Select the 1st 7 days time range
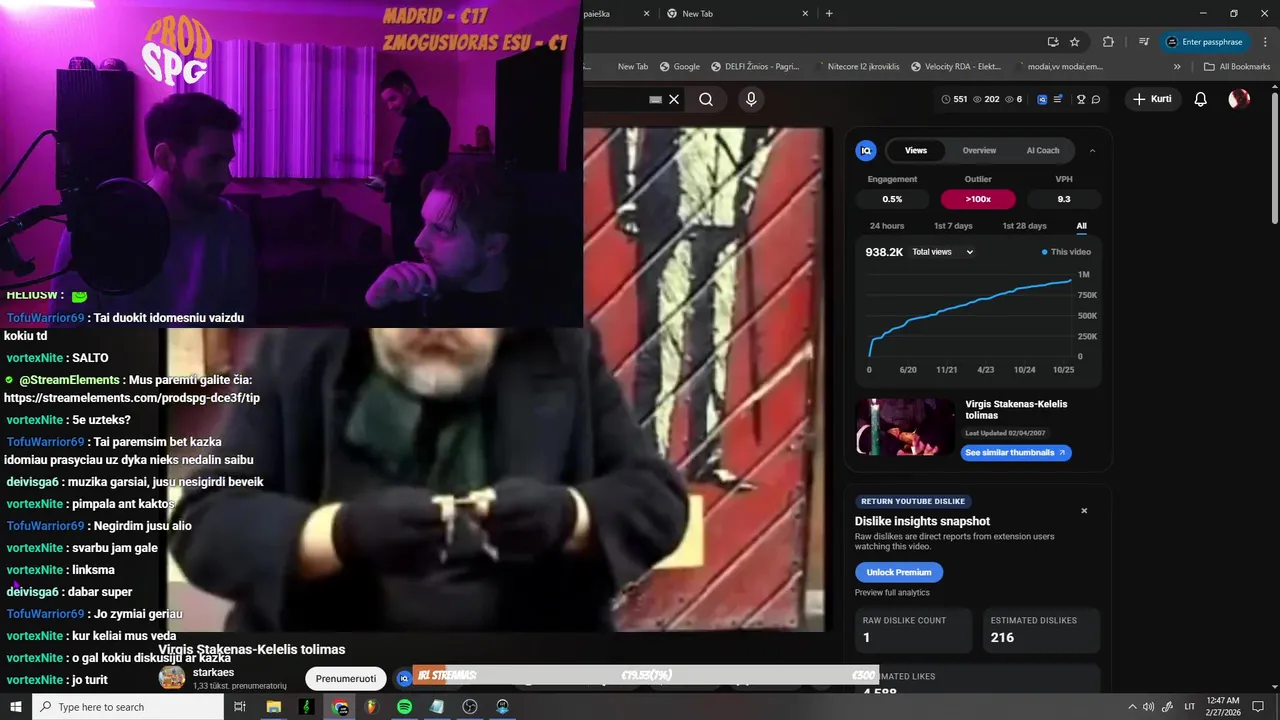 tap(953, 226)
